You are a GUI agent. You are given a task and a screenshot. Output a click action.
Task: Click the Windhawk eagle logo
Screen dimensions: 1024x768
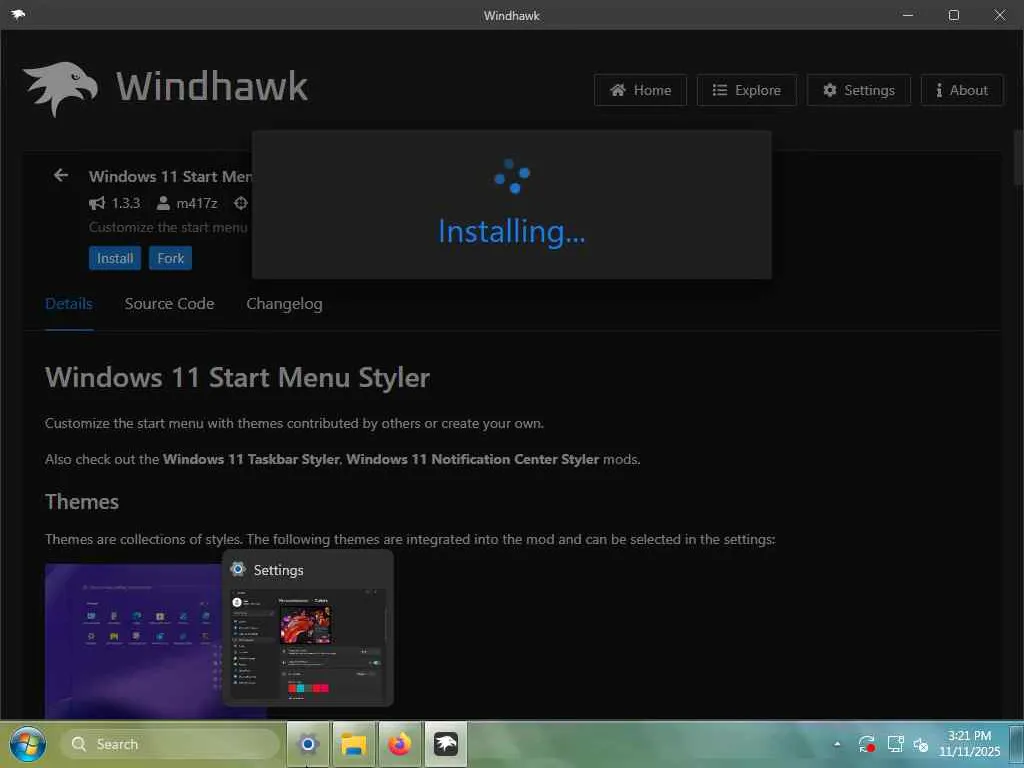60,88
